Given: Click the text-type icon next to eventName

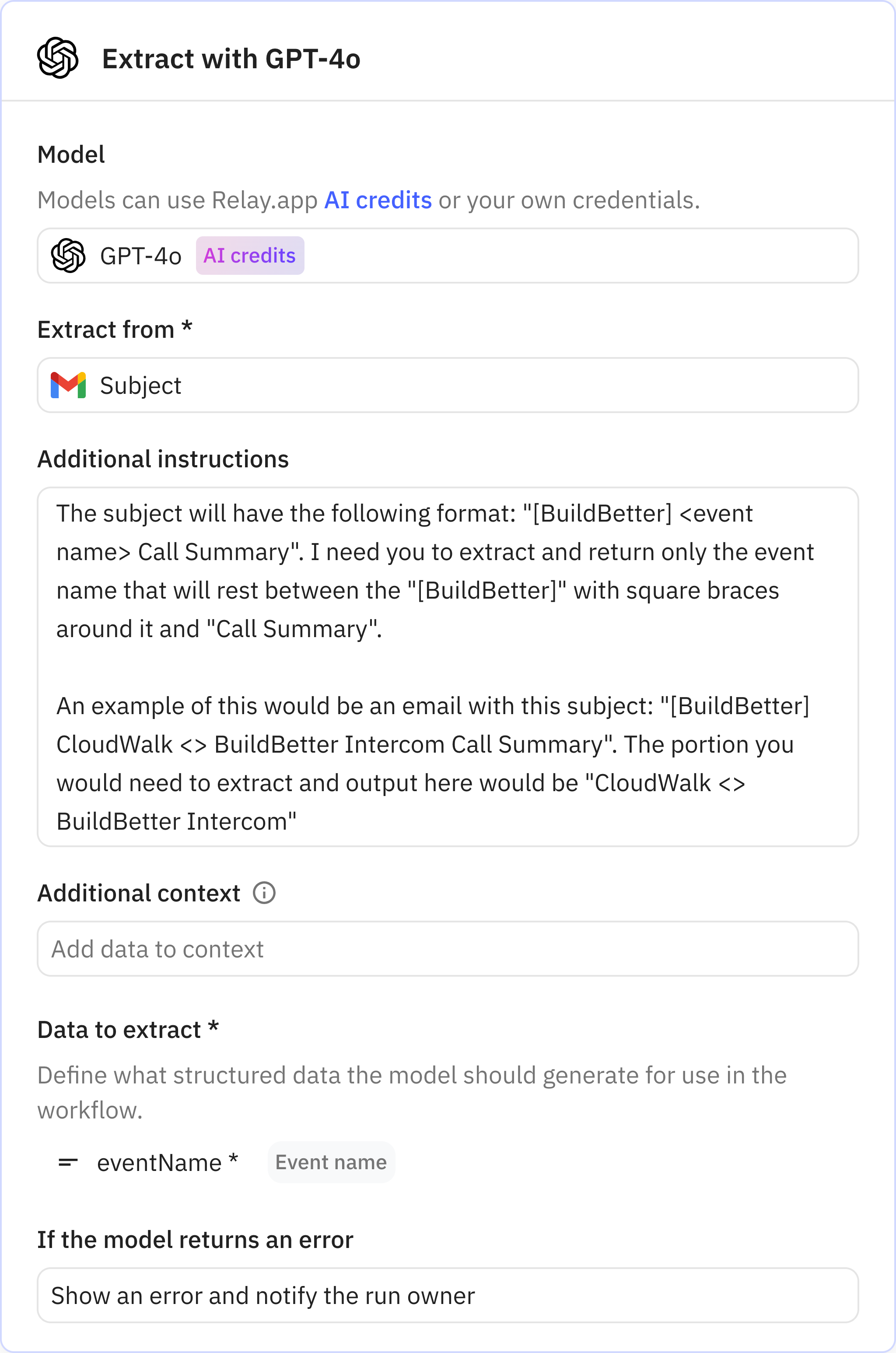Looking at the screenshot, I should pos(69,1162).
